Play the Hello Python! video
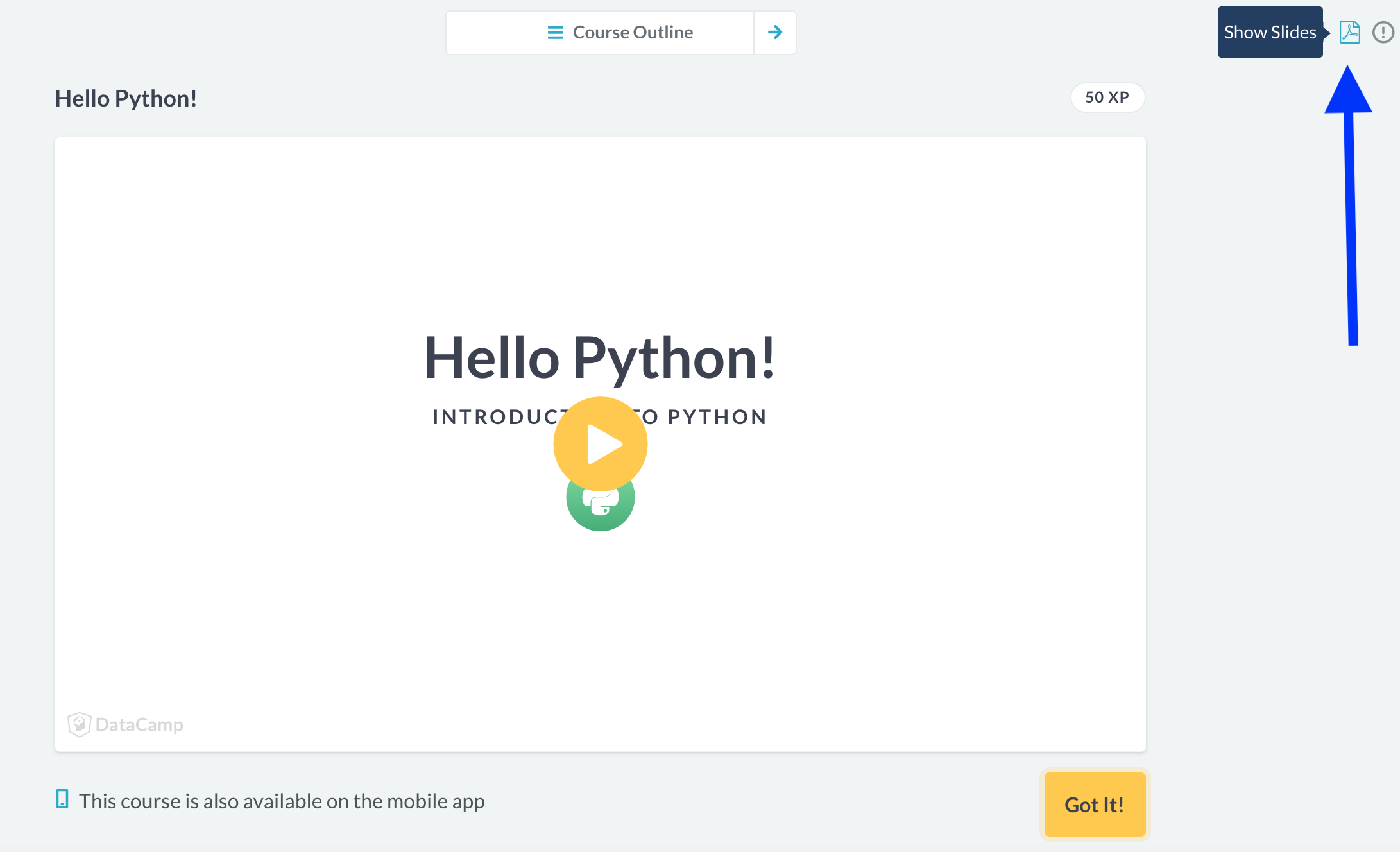Image resolution: width=1400 pixels, height=852 pixels. point(600,443)
